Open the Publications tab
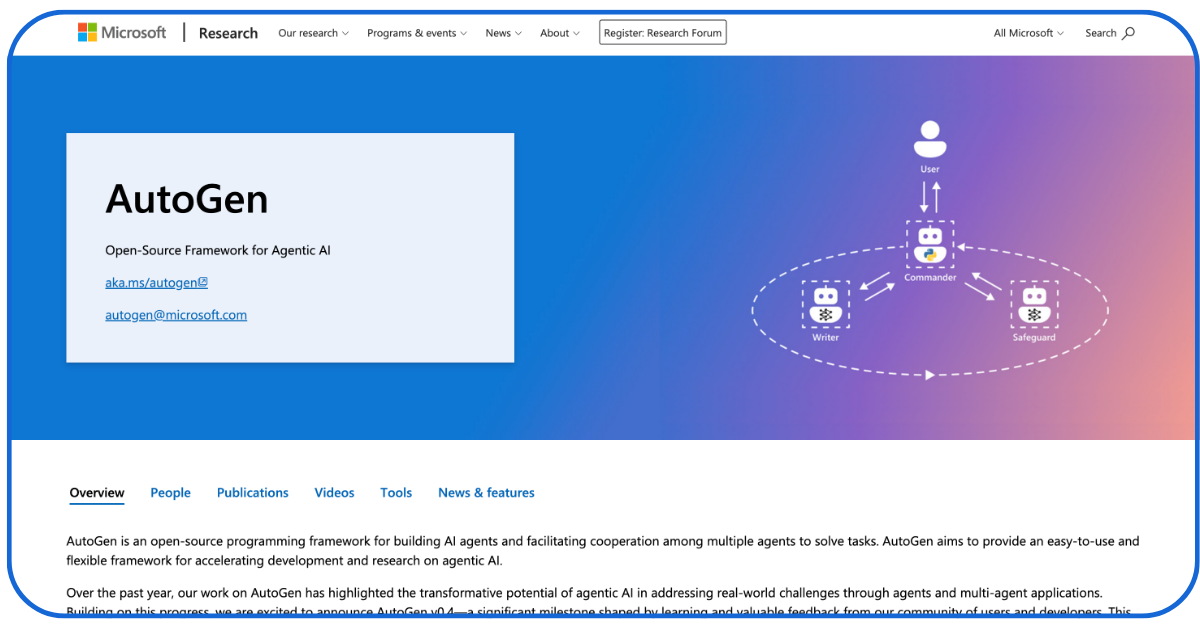1200x628 pixels. (x=253, y=493)
